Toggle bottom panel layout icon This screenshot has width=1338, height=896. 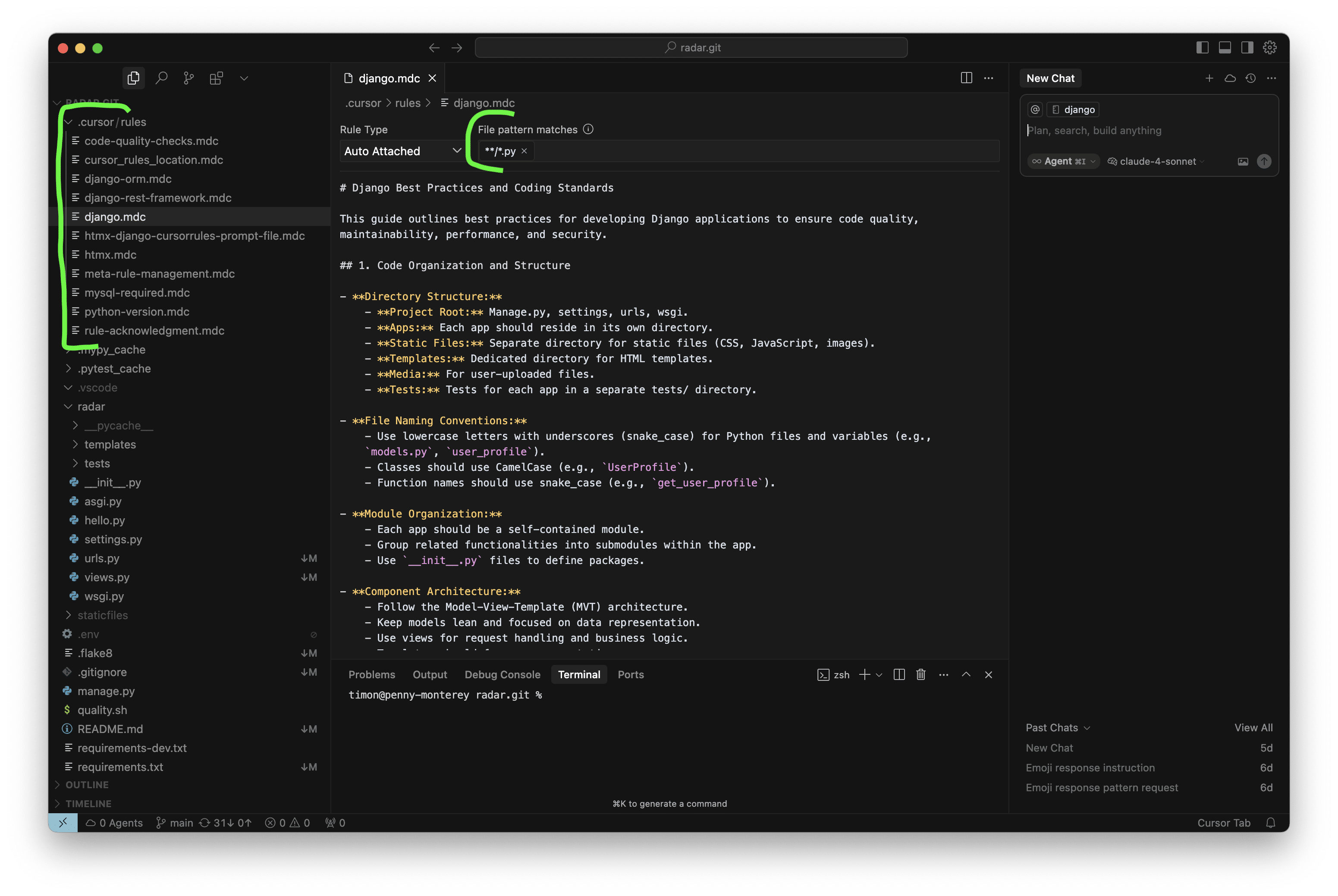point(1224,48)
